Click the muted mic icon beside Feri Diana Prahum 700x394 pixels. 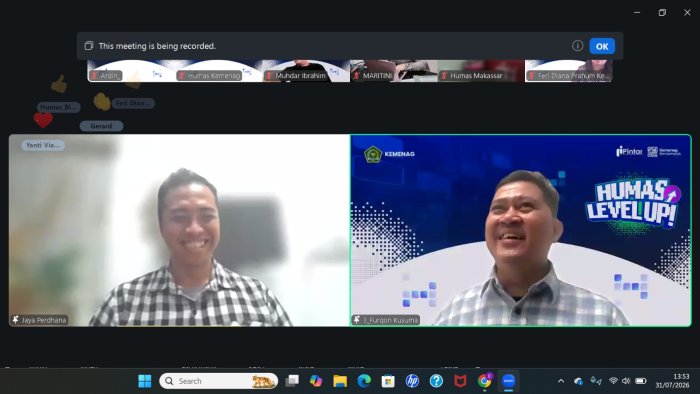click(532, 76)
